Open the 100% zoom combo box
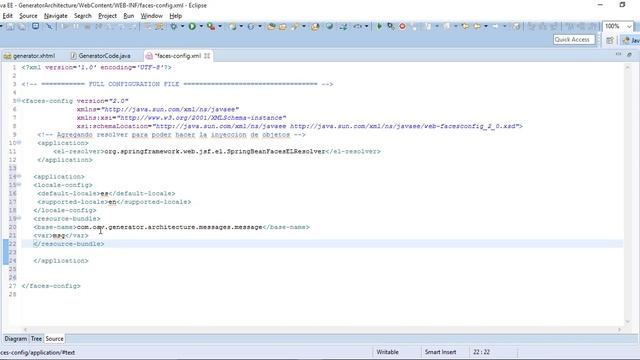The width and height of the screenshot is (640, 360). 618,26
